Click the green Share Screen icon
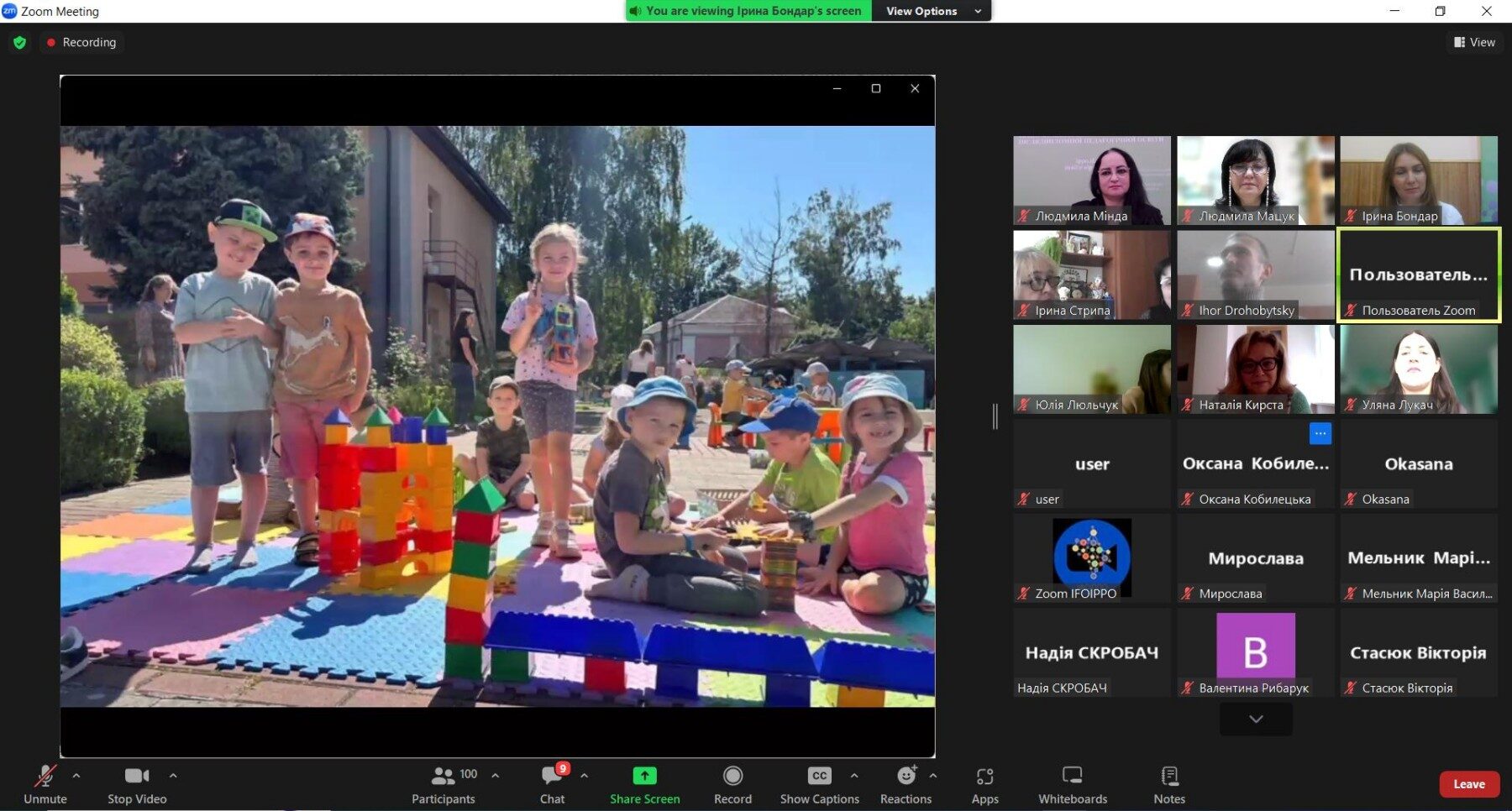The image size is (1512, 811). [x=644, y=776]
